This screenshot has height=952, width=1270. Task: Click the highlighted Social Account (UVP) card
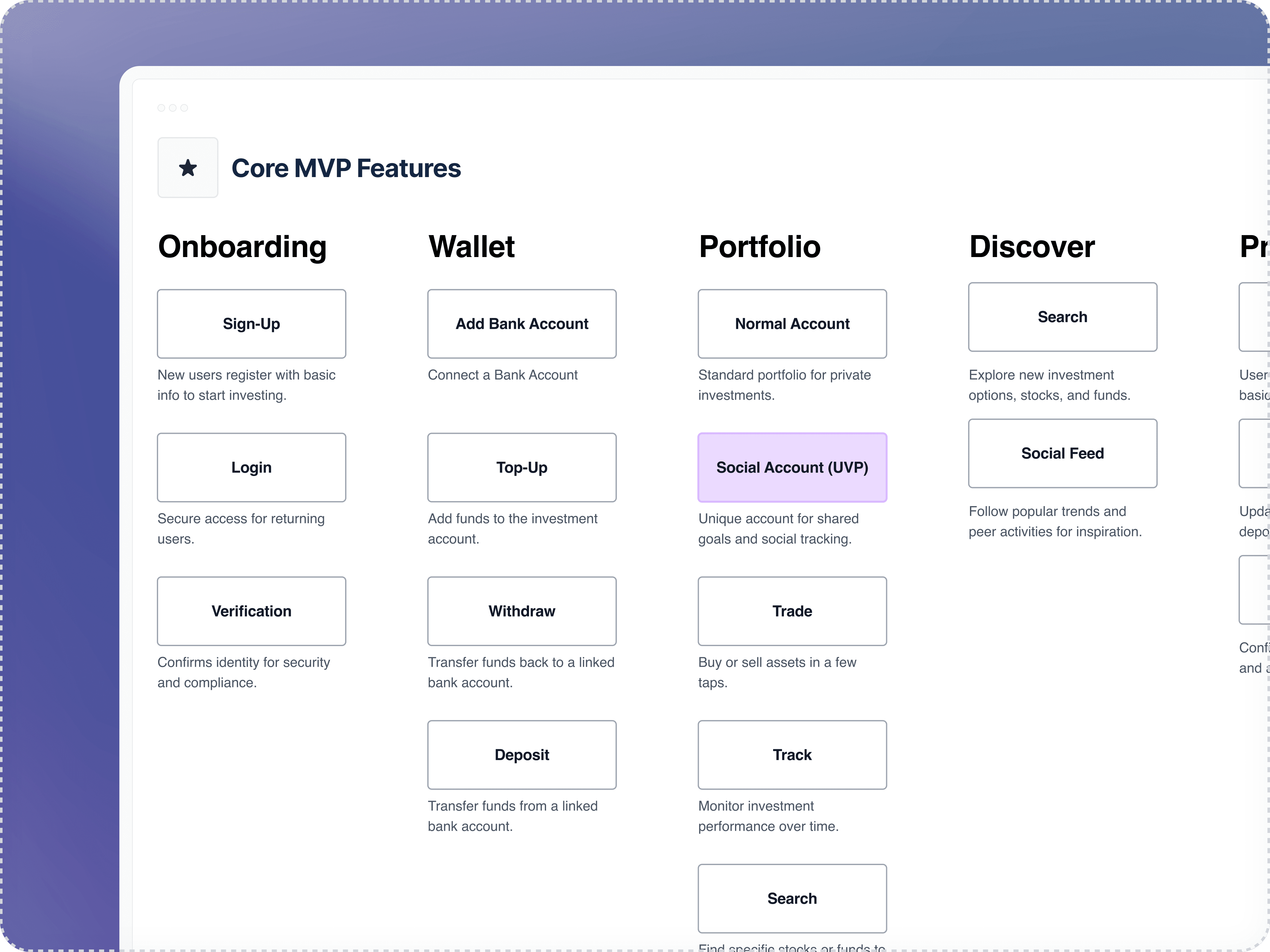click(792, 467)
